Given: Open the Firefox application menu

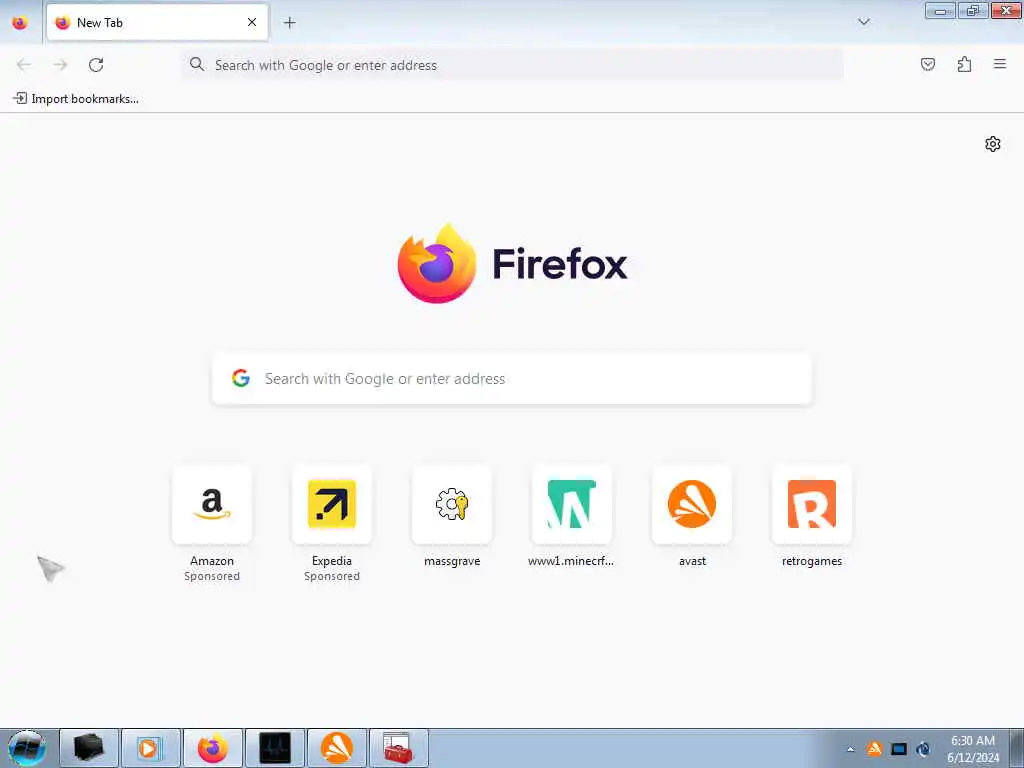Looking at the screenshot, I should click(x=1000, y=64).
